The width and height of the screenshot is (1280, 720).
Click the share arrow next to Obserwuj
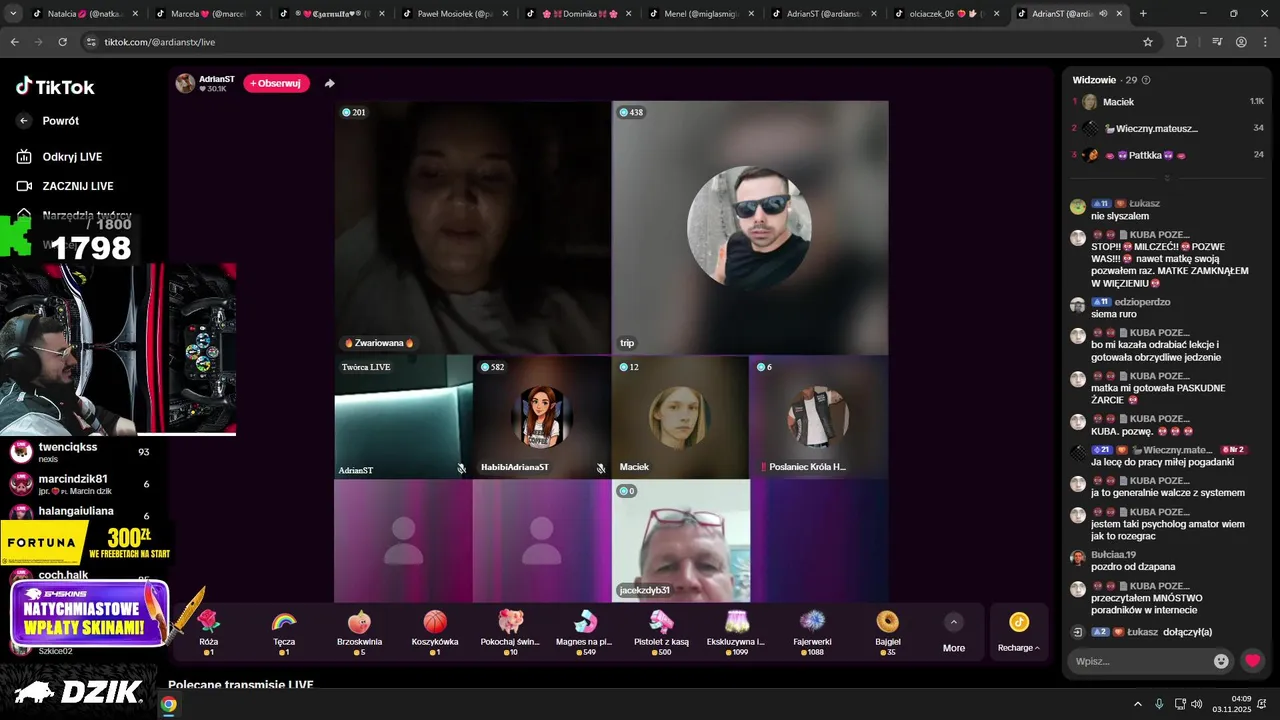click(x=330, y=83)
